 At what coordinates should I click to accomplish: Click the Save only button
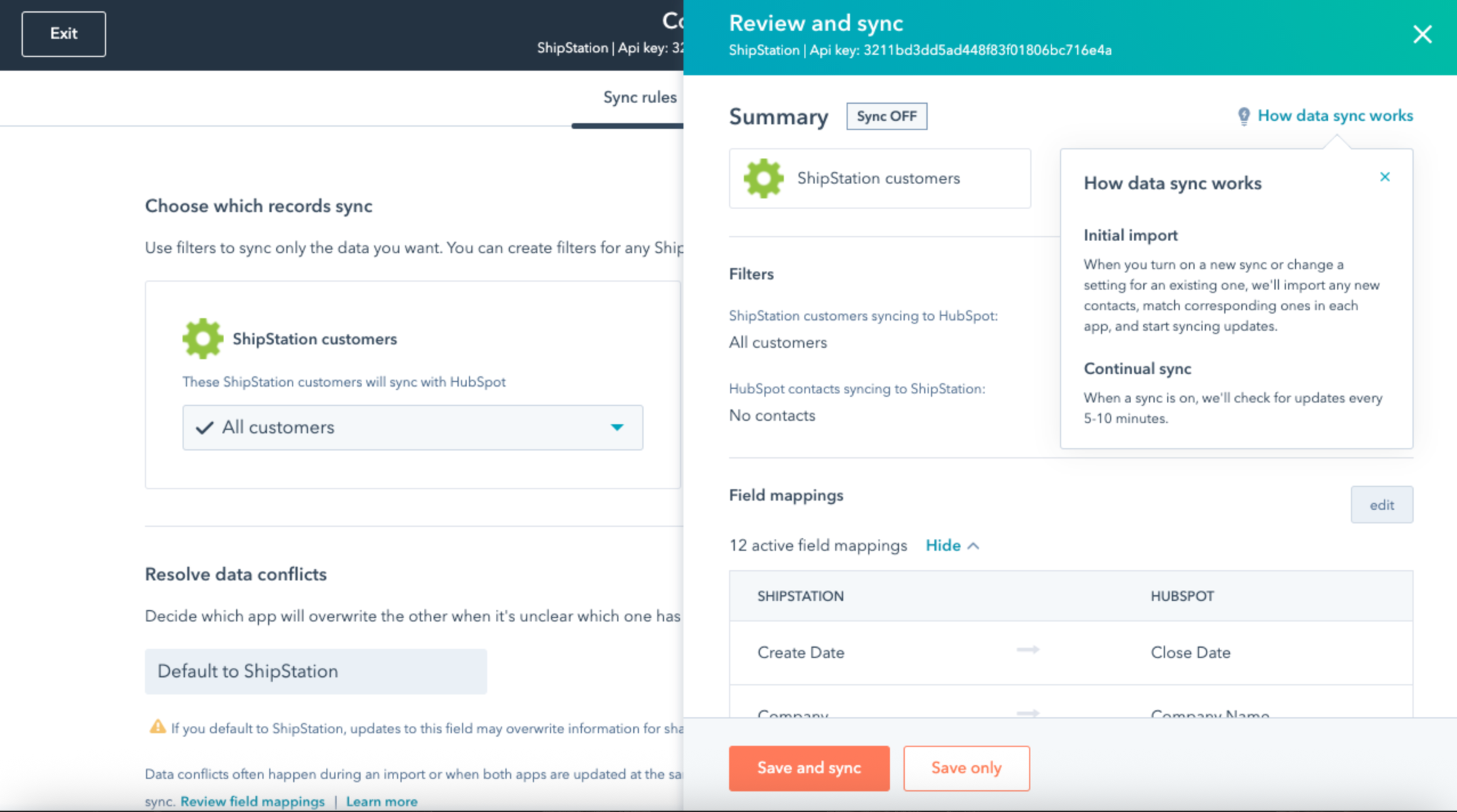[x=966, y=768]
